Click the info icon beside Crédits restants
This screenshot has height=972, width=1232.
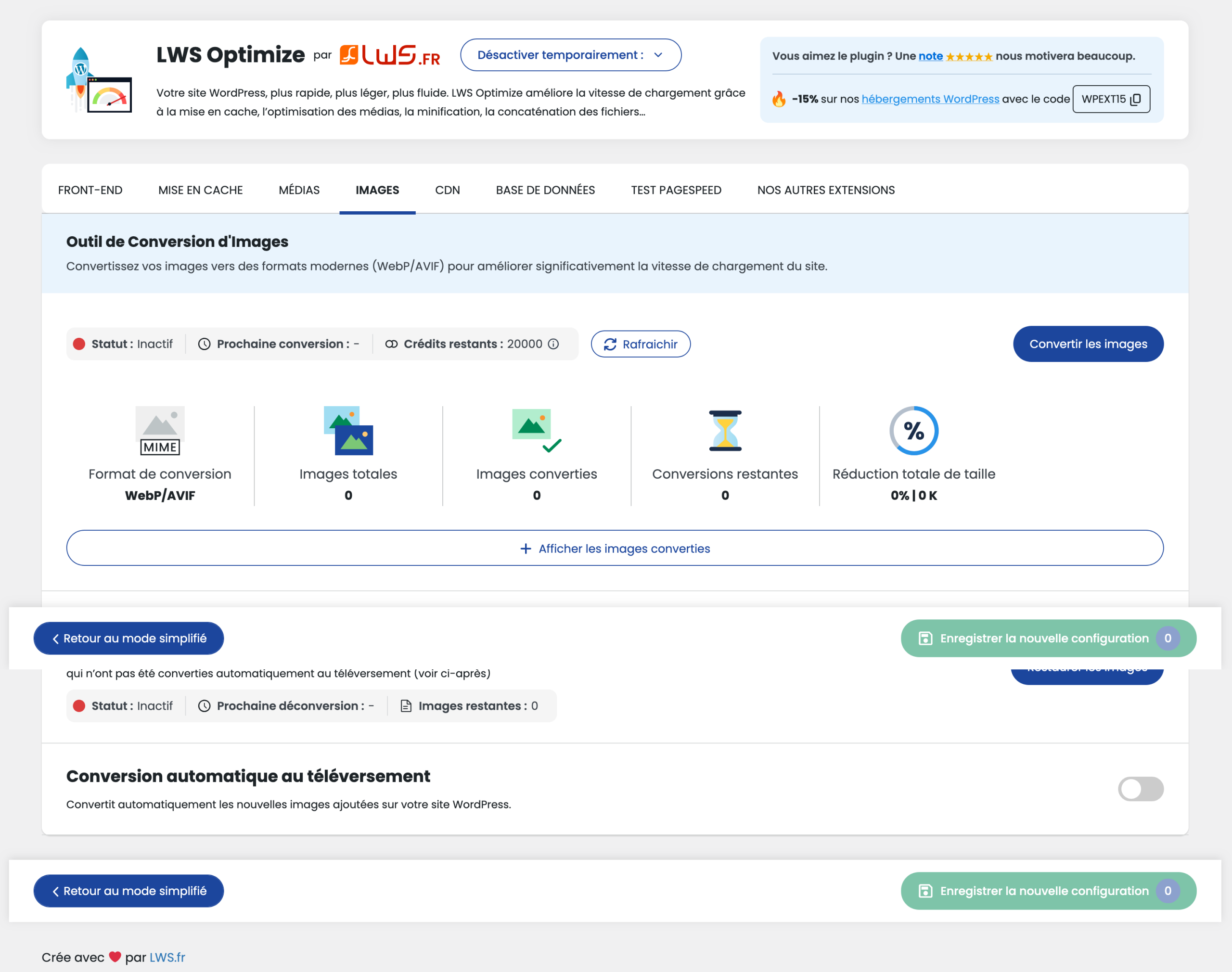[553, 344]
